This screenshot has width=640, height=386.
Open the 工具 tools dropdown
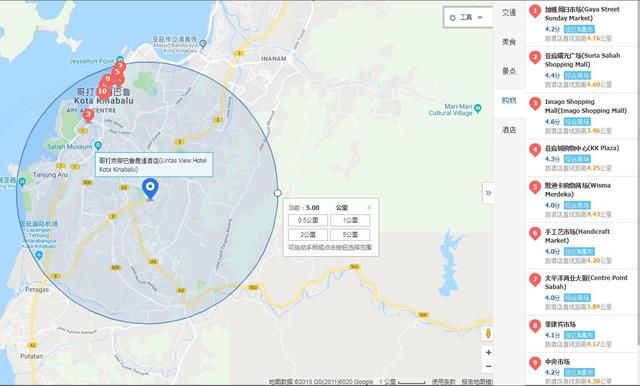(467, 18)
